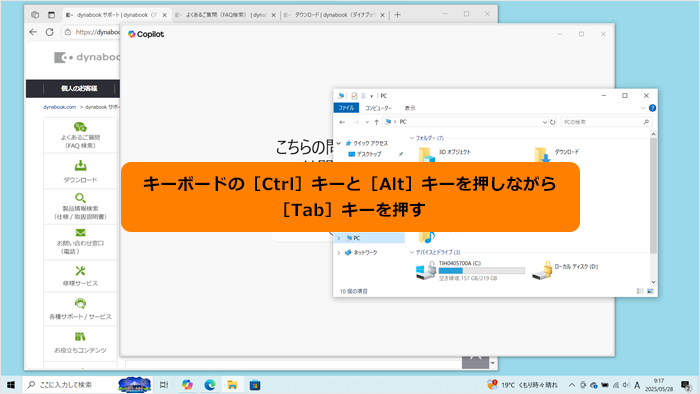The height and width of the screenshot is (394, 700).
Task: Open the taskbar clock showing 9:17
Action: (658, 385)
